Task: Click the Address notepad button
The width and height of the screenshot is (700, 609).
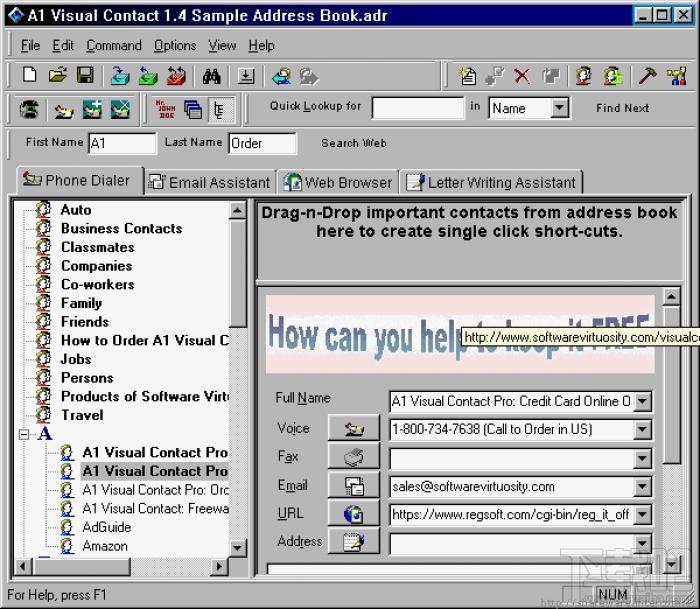Action: pos(354,542)
